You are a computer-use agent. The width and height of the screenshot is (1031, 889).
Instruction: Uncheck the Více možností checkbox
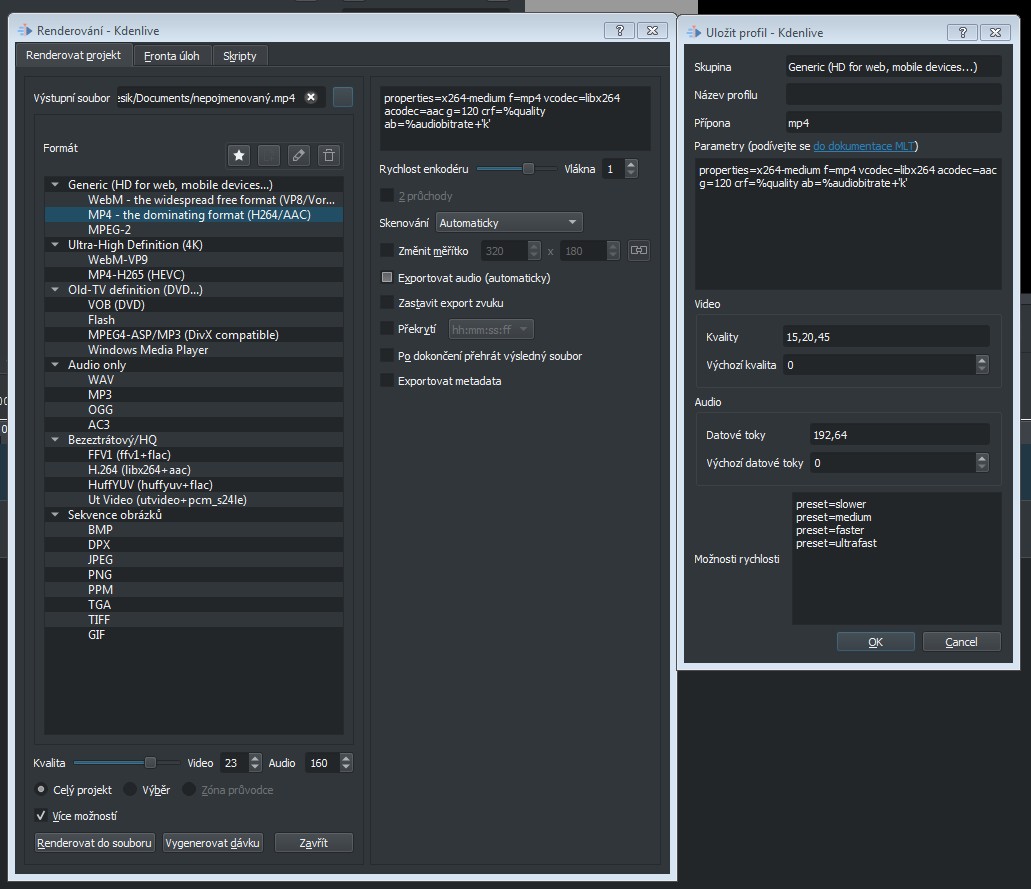[42, 816]
